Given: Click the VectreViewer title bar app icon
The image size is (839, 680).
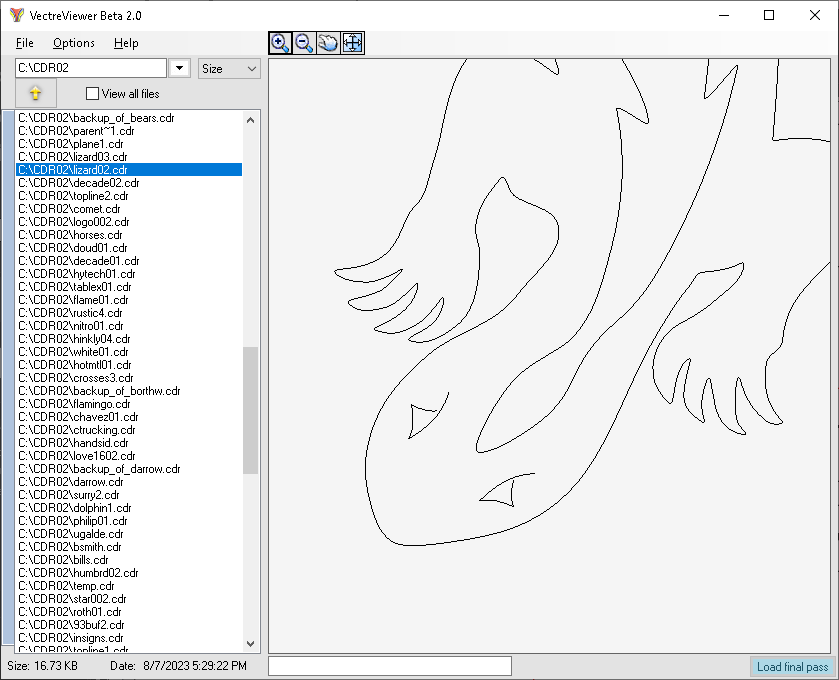Looking at the screenshot, I should 16,15.
